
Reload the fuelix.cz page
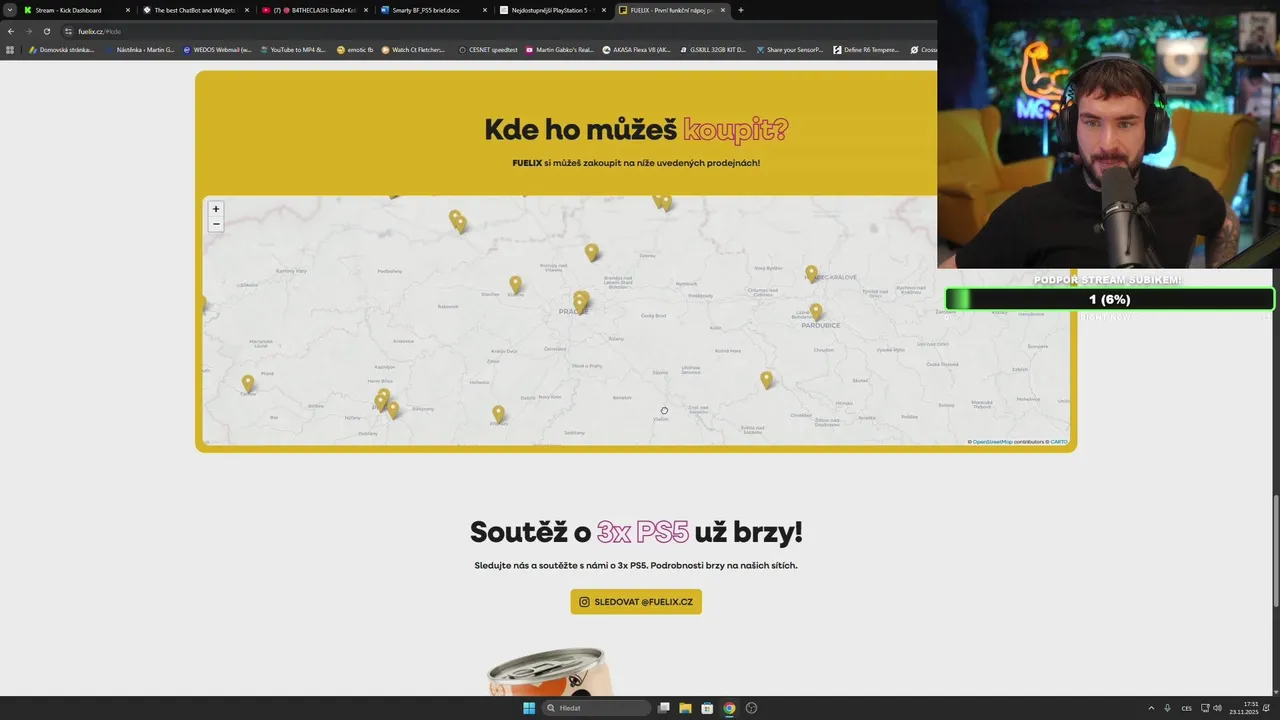(x=46, y=31)
